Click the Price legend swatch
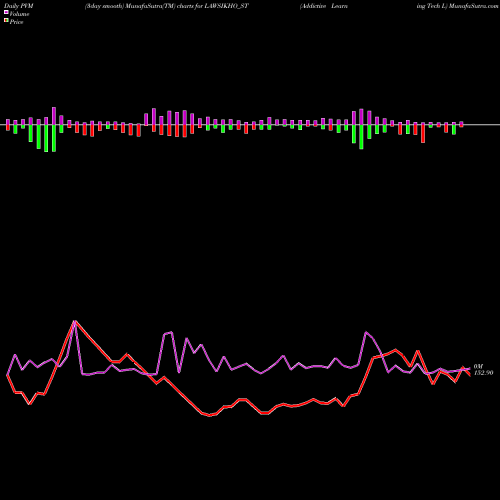Viewport: 500px width, 500px height. (6, 21)
